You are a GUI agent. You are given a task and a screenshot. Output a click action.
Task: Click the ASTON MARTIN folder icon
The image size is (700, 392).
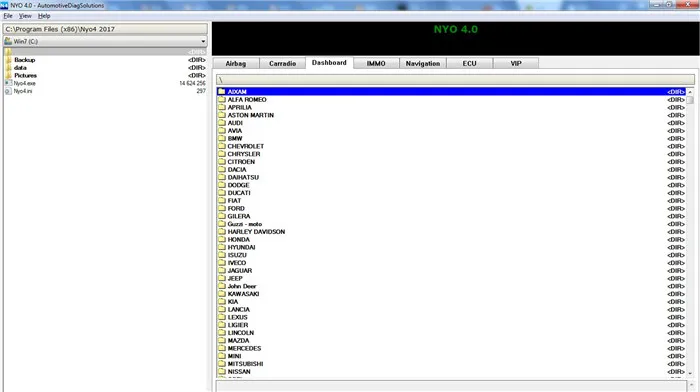coord(222,115)
